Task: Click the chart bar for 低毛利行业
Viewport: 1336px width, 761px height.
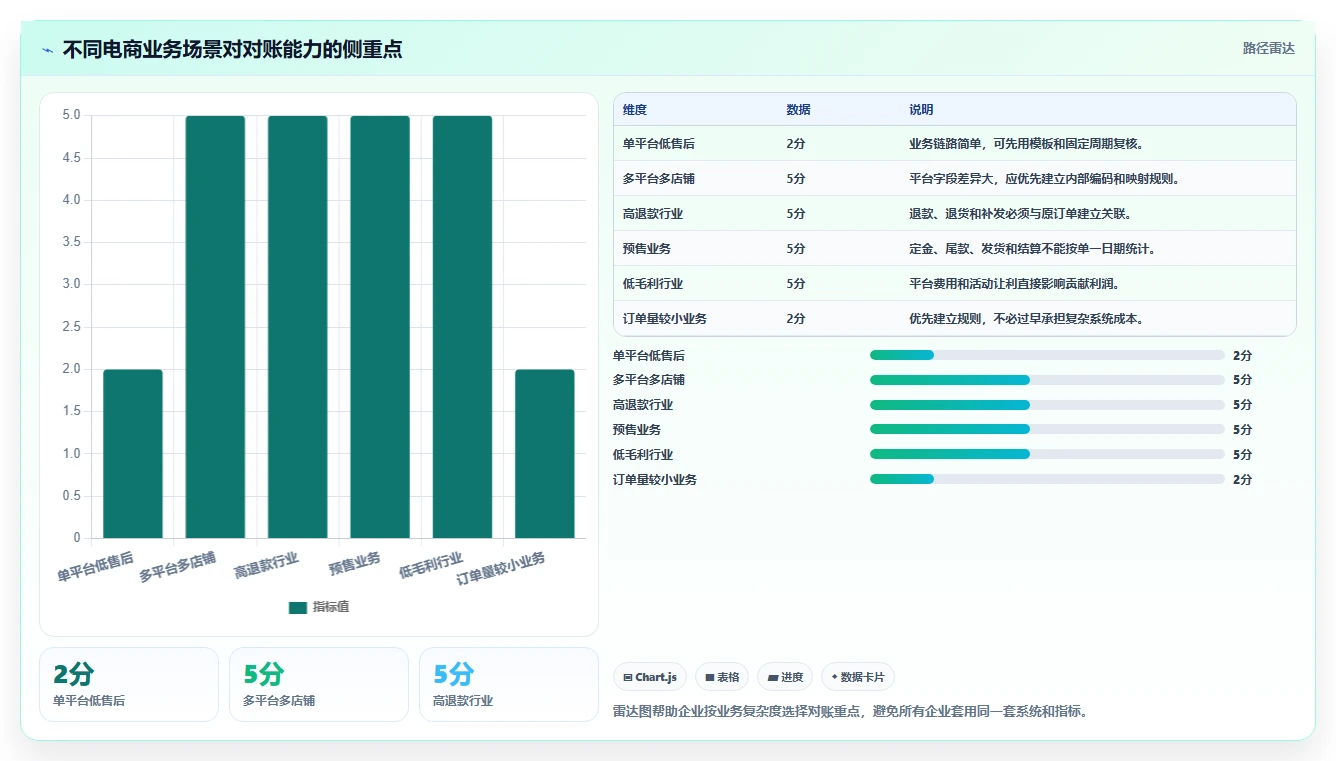Action: (x=462, y=327)
